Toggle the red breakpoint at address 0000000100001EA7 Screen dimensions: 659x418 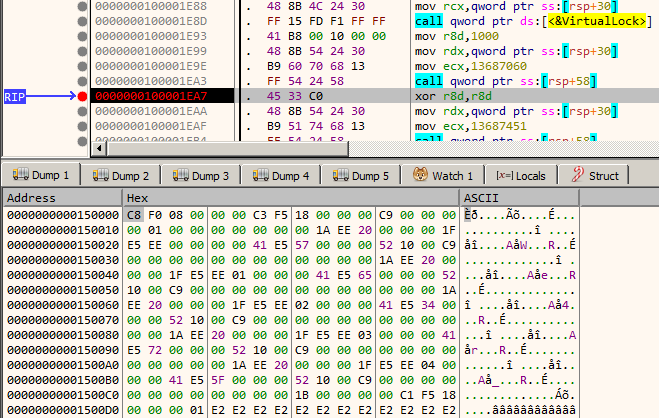click(x=82, y=96)
